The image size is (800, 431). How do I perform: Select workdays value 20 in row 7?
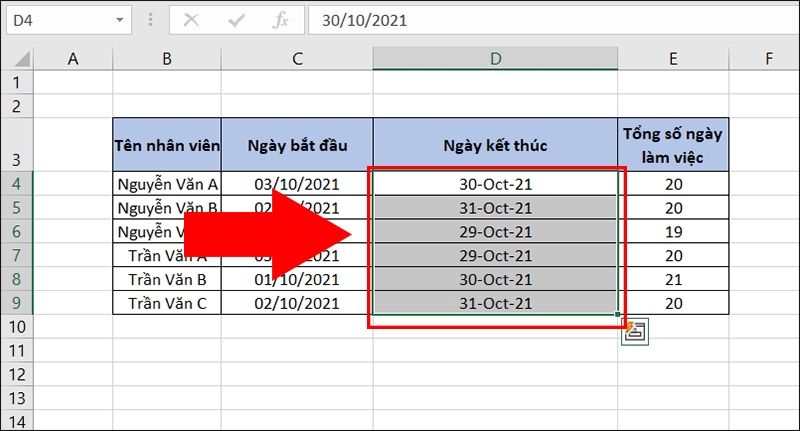pos(673,255)
